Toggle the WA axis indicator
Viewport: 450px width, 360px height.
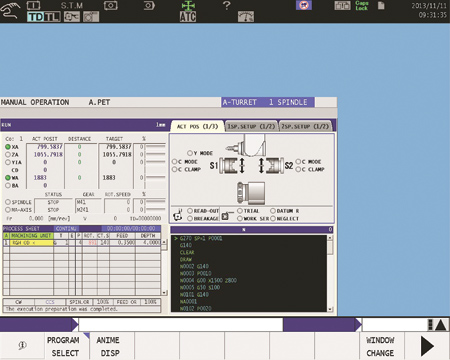(8, 178)
